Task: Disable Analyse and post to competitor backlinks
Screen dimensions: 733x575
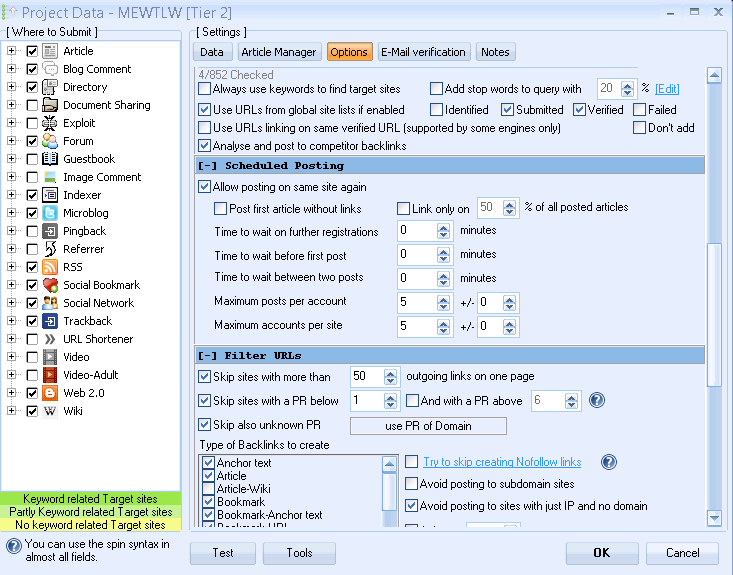Action: (x=204, y=146)
